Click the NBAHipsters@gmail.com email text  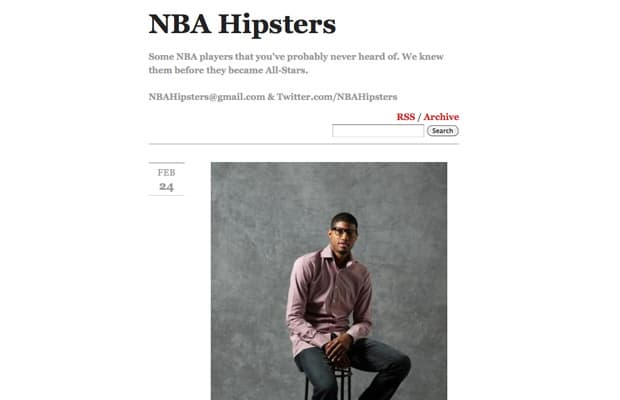207,97
